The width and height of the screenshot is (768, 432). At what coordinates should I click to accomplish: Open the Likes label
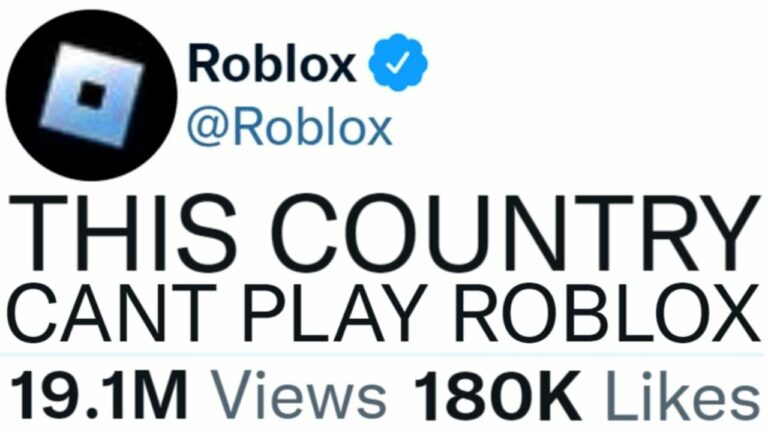click(x=682, y=395)
